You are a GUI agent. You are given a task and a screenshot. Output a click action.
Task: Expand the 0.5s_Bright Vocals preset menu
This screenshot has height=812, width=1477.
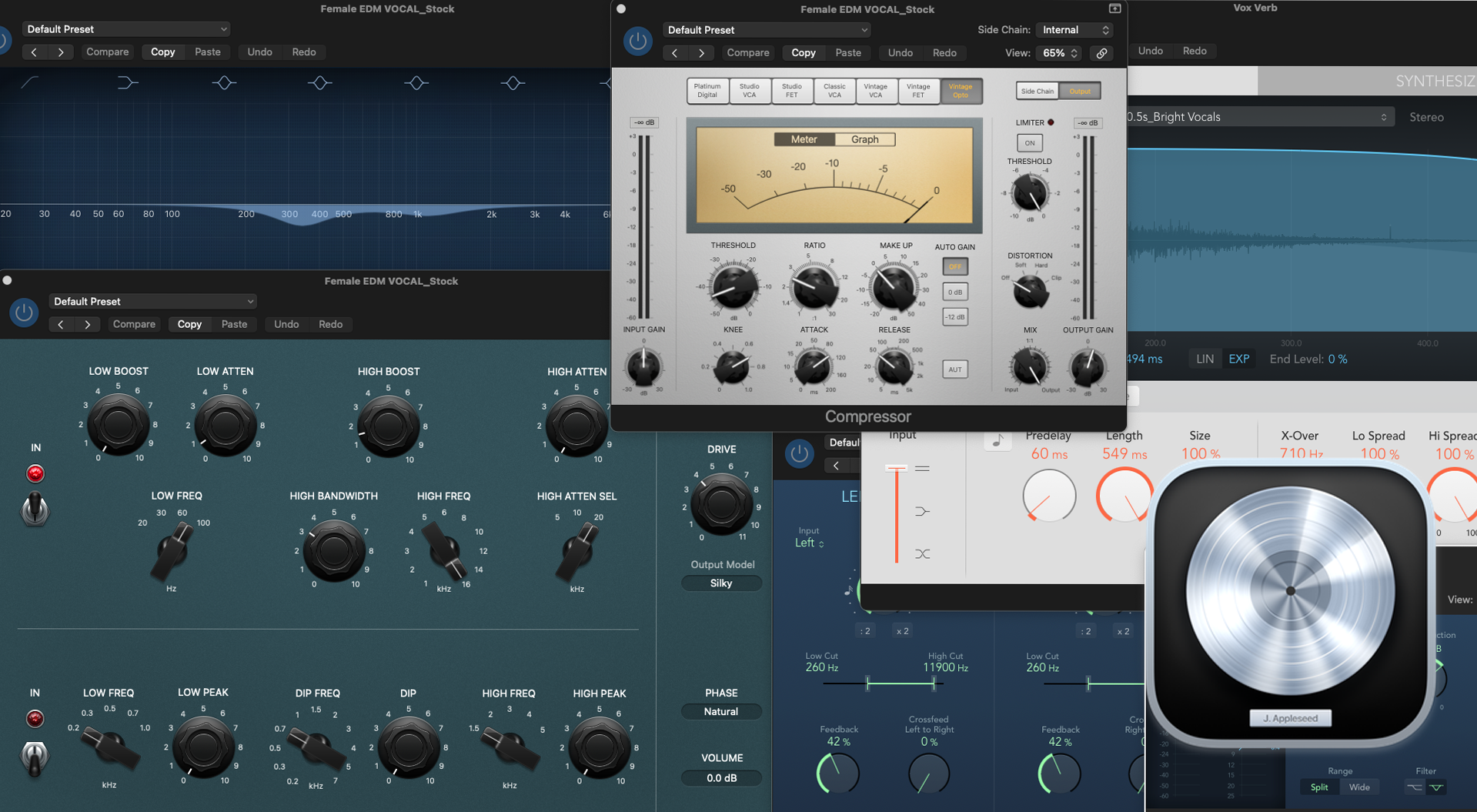[x=1259, y=117]
